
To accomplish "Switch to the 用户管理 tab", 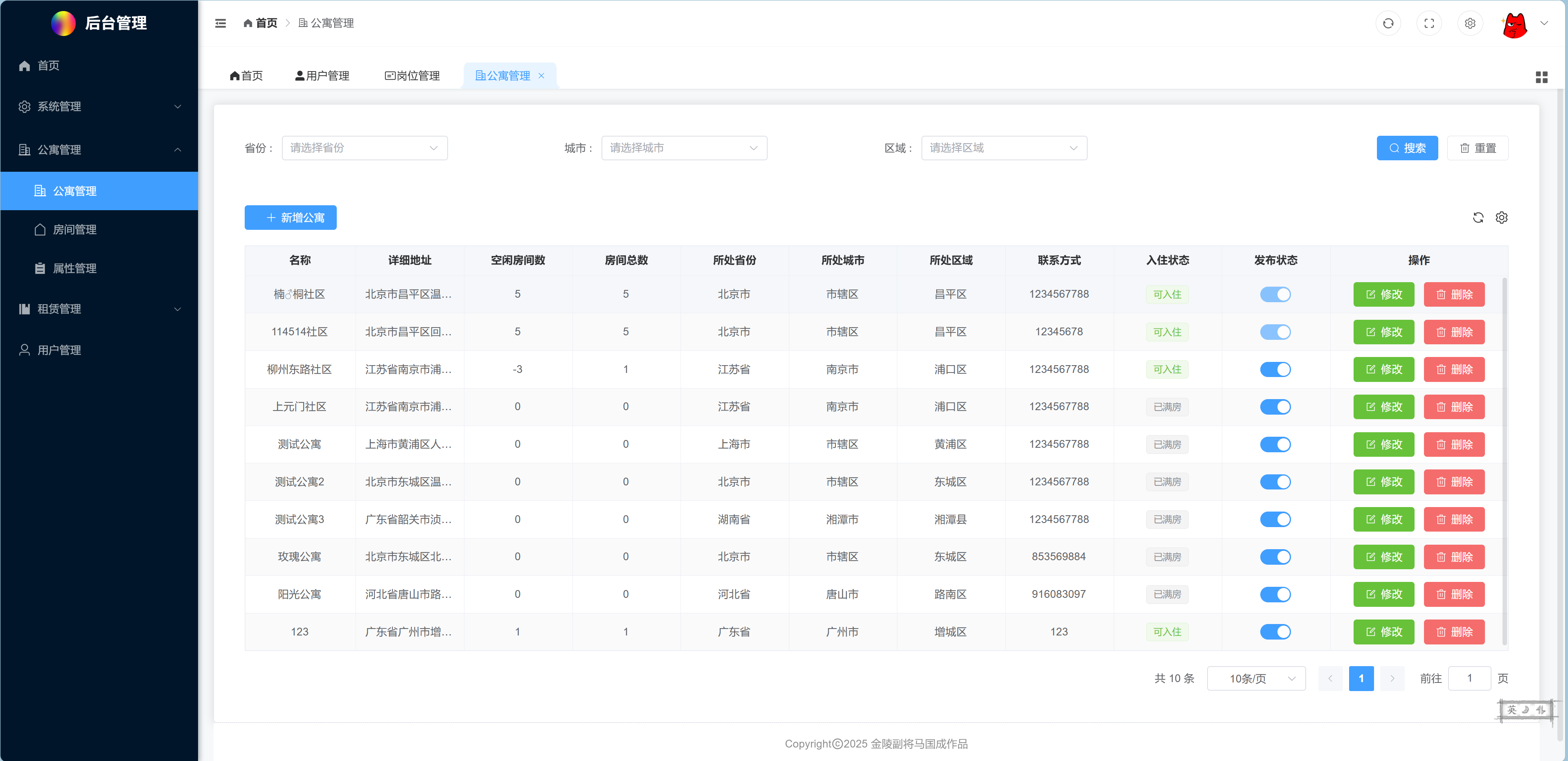I will click(321, 75).
